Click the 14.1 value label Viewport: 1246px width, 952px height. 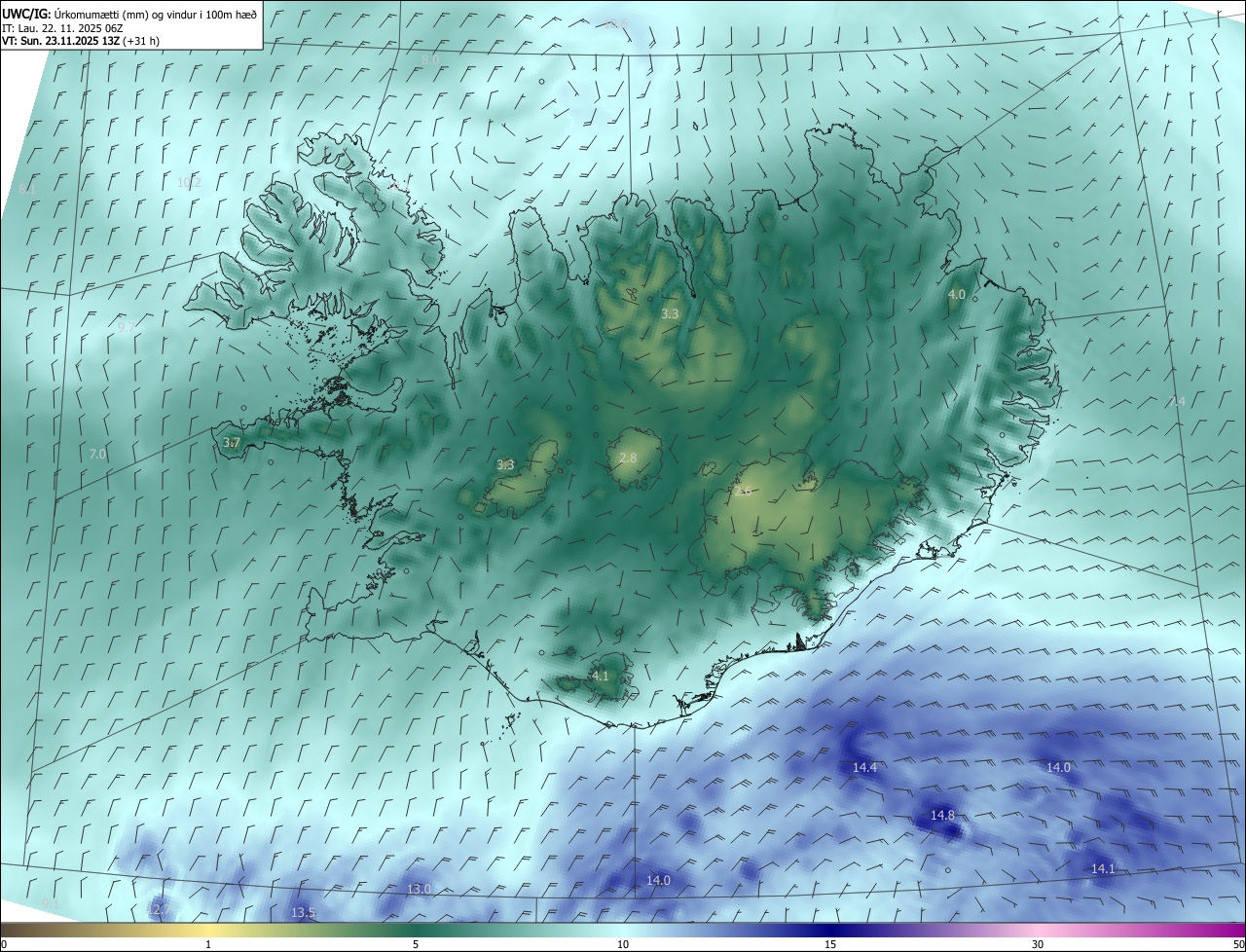click(1103, 869)
